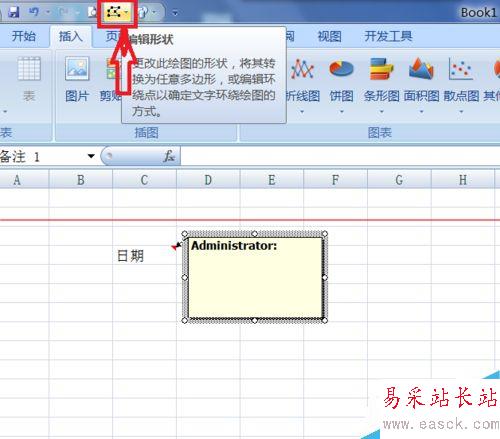
Task: Click the comment box bottom-middle handle
Action: 255,320
